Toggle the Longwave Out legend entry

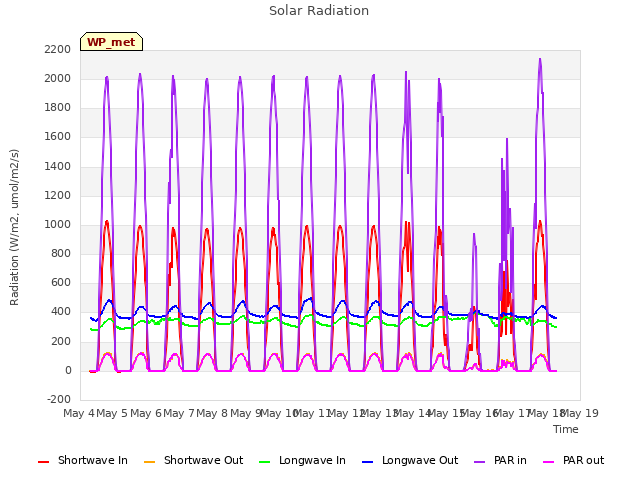pos(410,460)
